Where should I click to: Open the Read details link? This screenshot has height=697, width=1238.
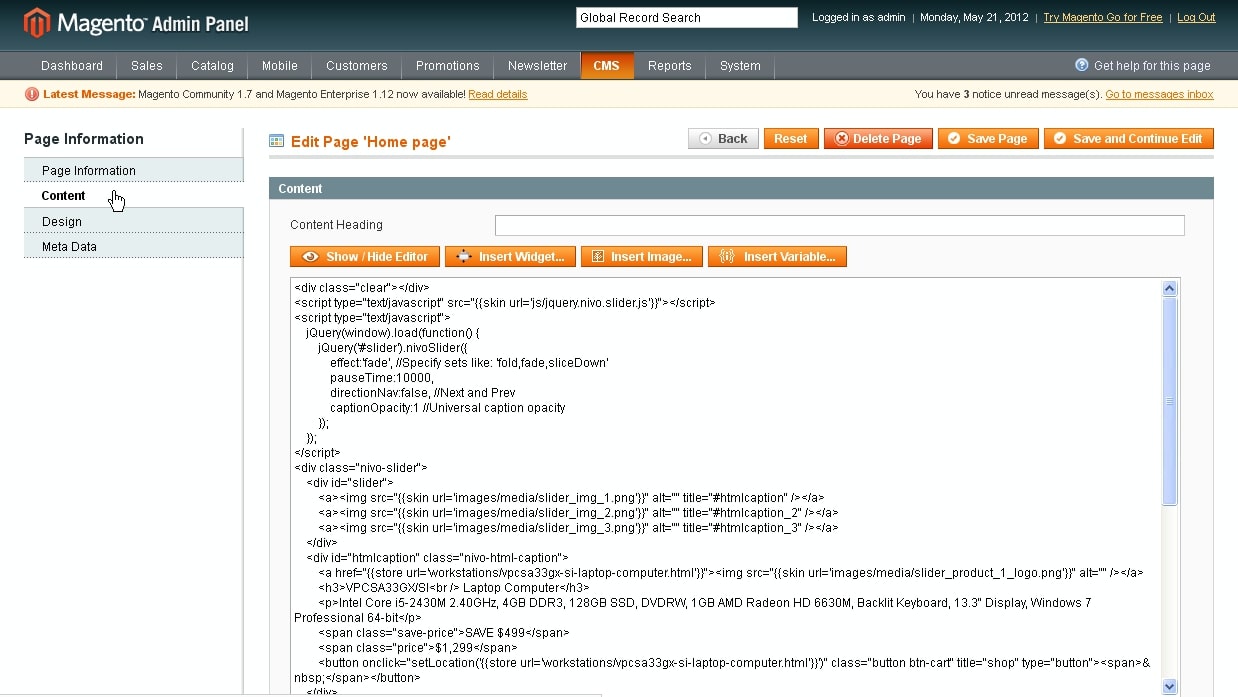[497, 94]
